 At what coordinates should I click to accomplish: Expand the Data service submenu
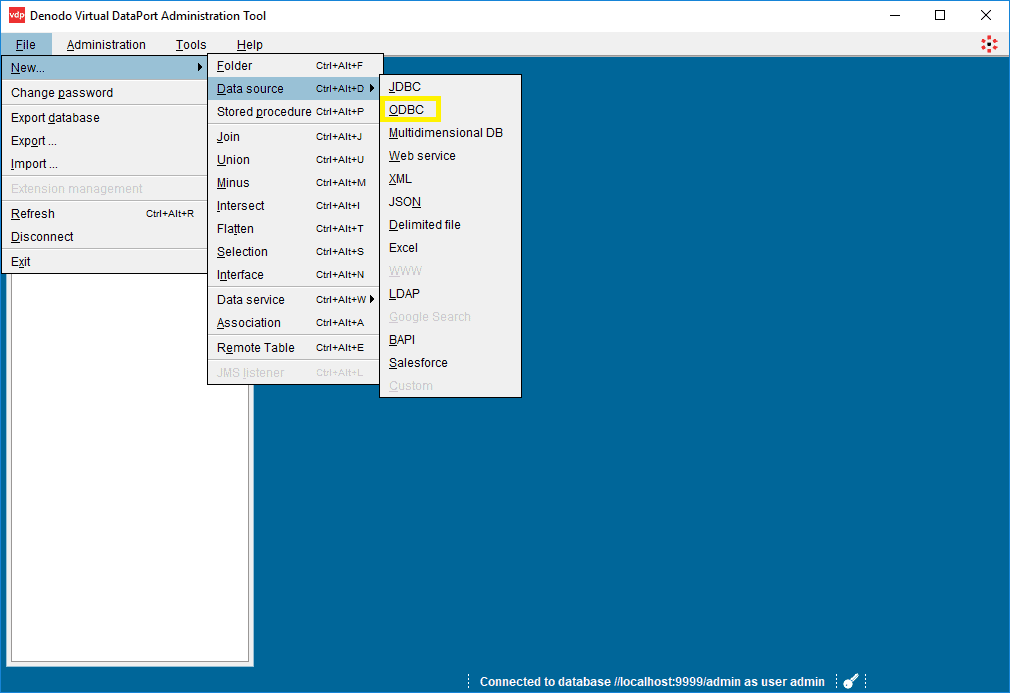[x=295, y=300]
